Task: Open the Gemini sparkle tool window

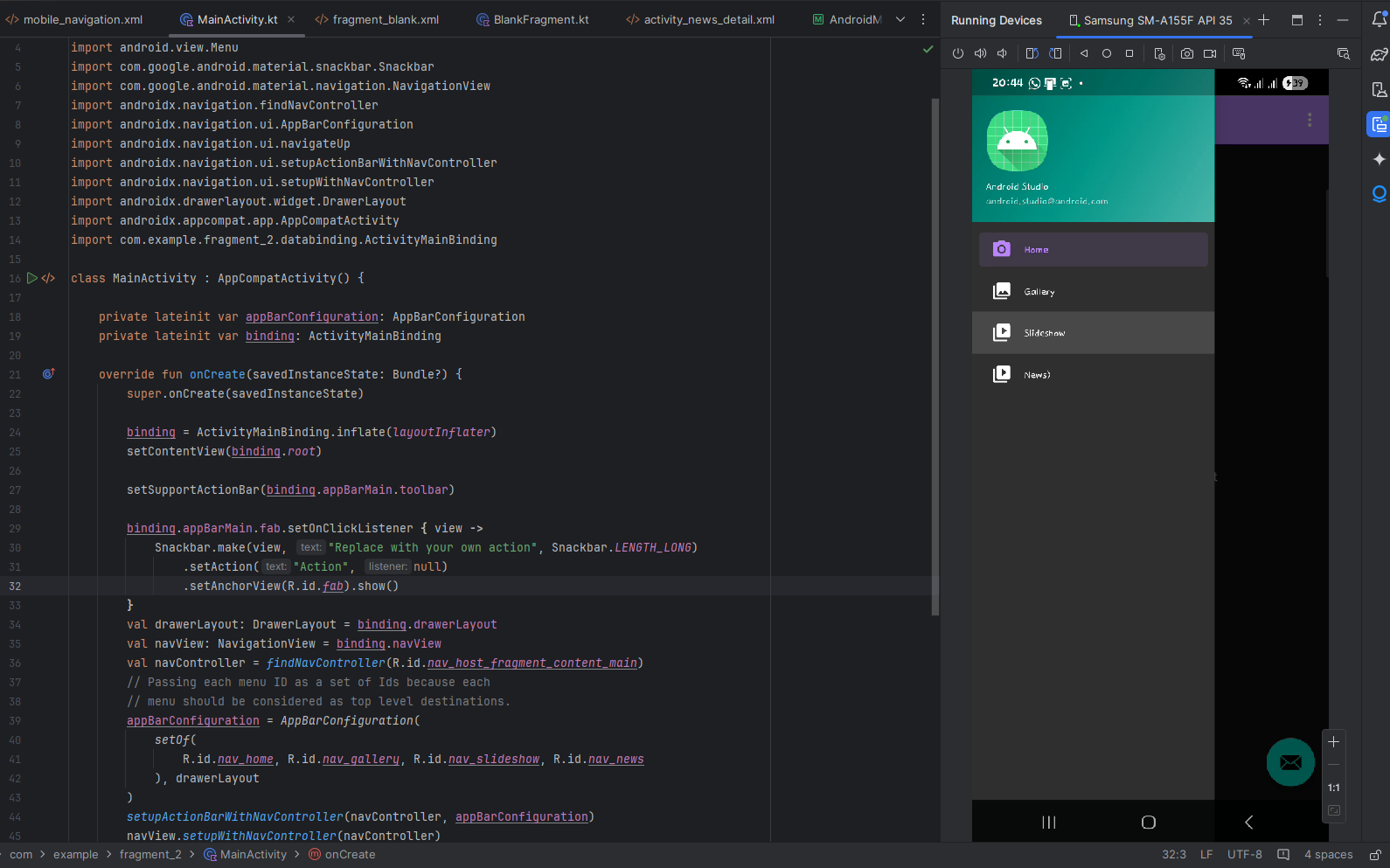Action: pos(1380,159)
